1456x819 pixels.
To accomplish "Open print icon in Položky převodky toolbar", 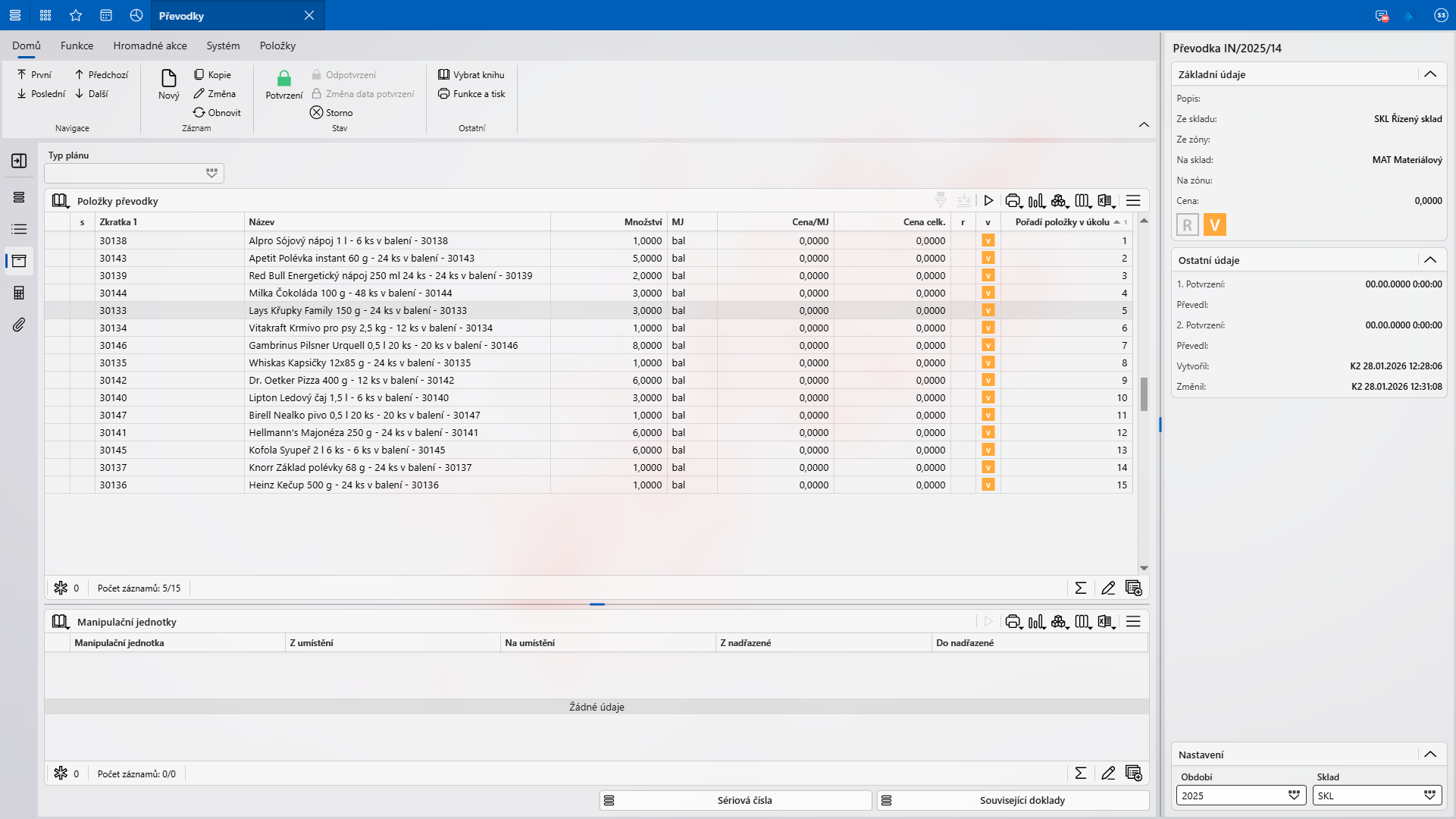I will pyautogui.click(x=1013, y=201).
